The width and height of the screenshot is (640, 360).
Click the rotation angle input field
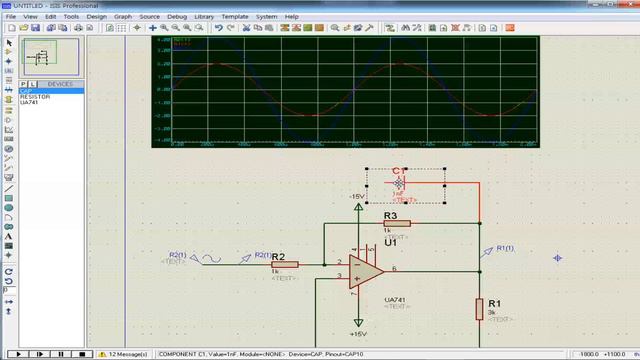tap(9, 290)
